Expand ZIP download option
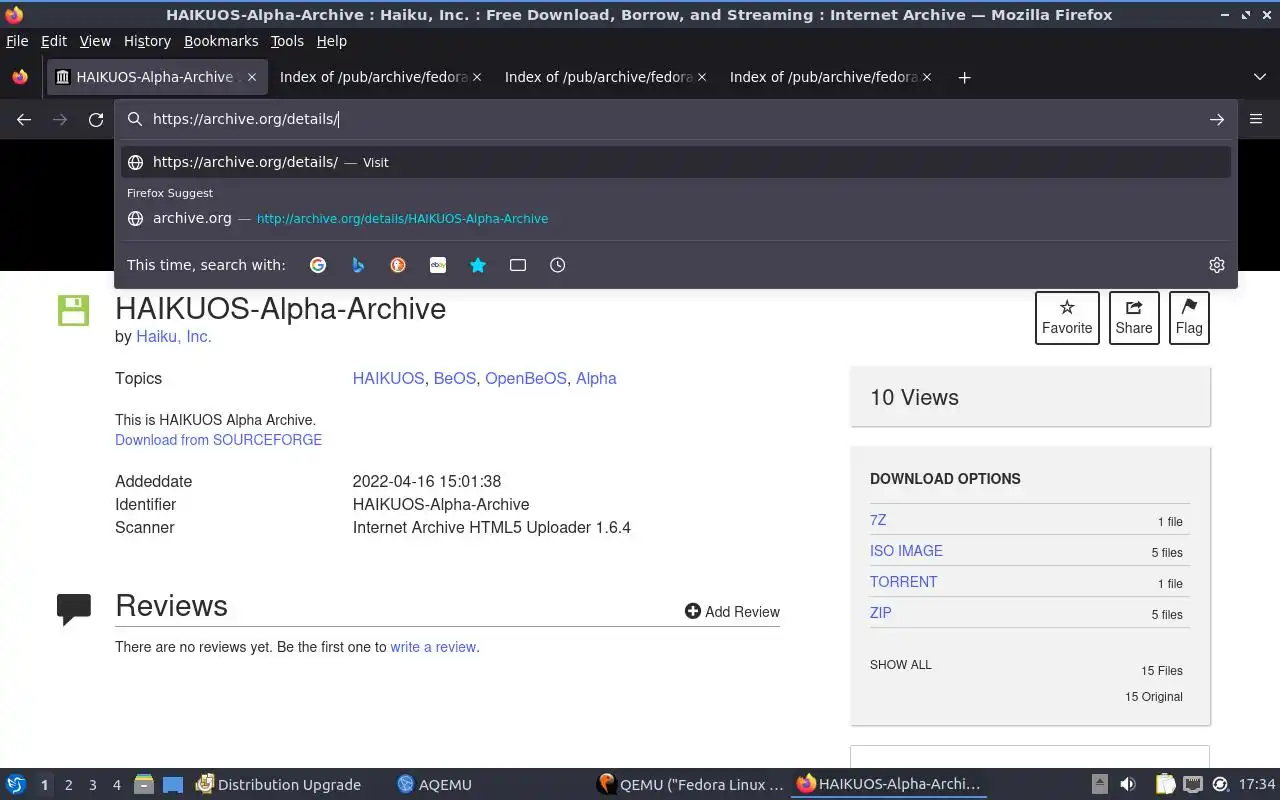Viewport: 1280px width, 800px height. [x=881, y=613]
